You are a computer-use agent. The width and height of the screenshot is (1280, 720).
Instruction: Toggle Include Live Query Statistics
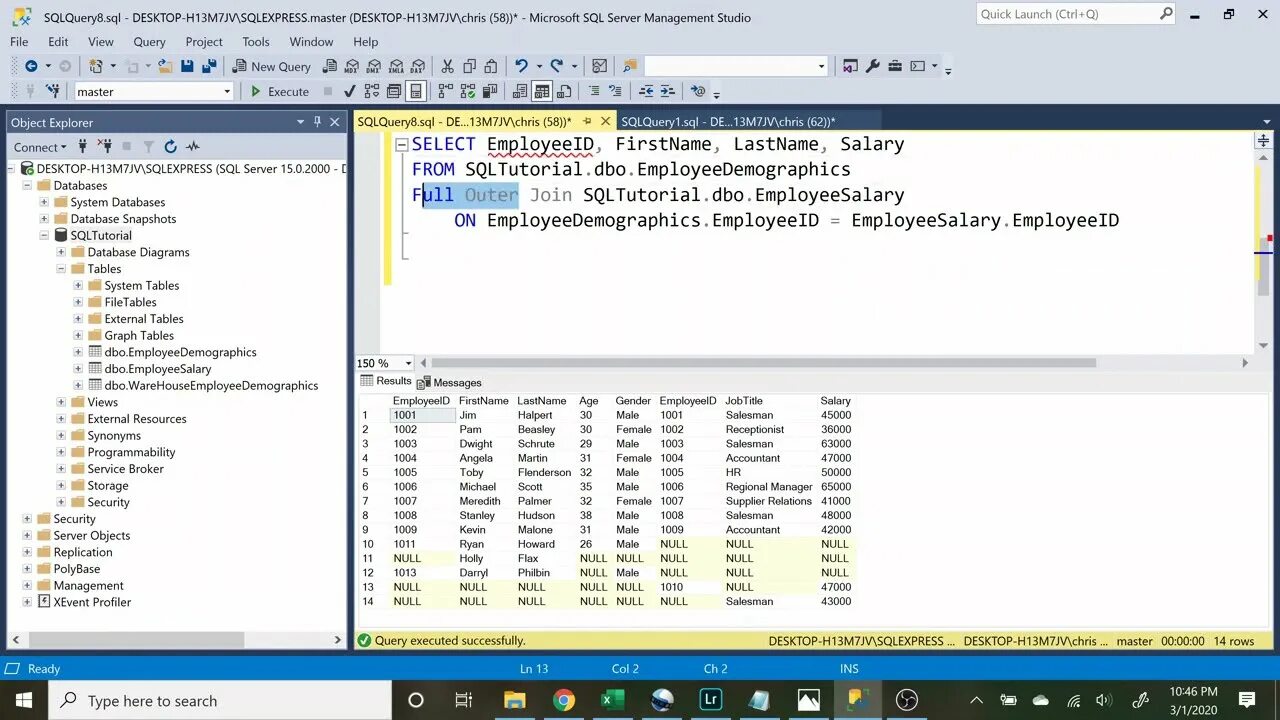467,91
